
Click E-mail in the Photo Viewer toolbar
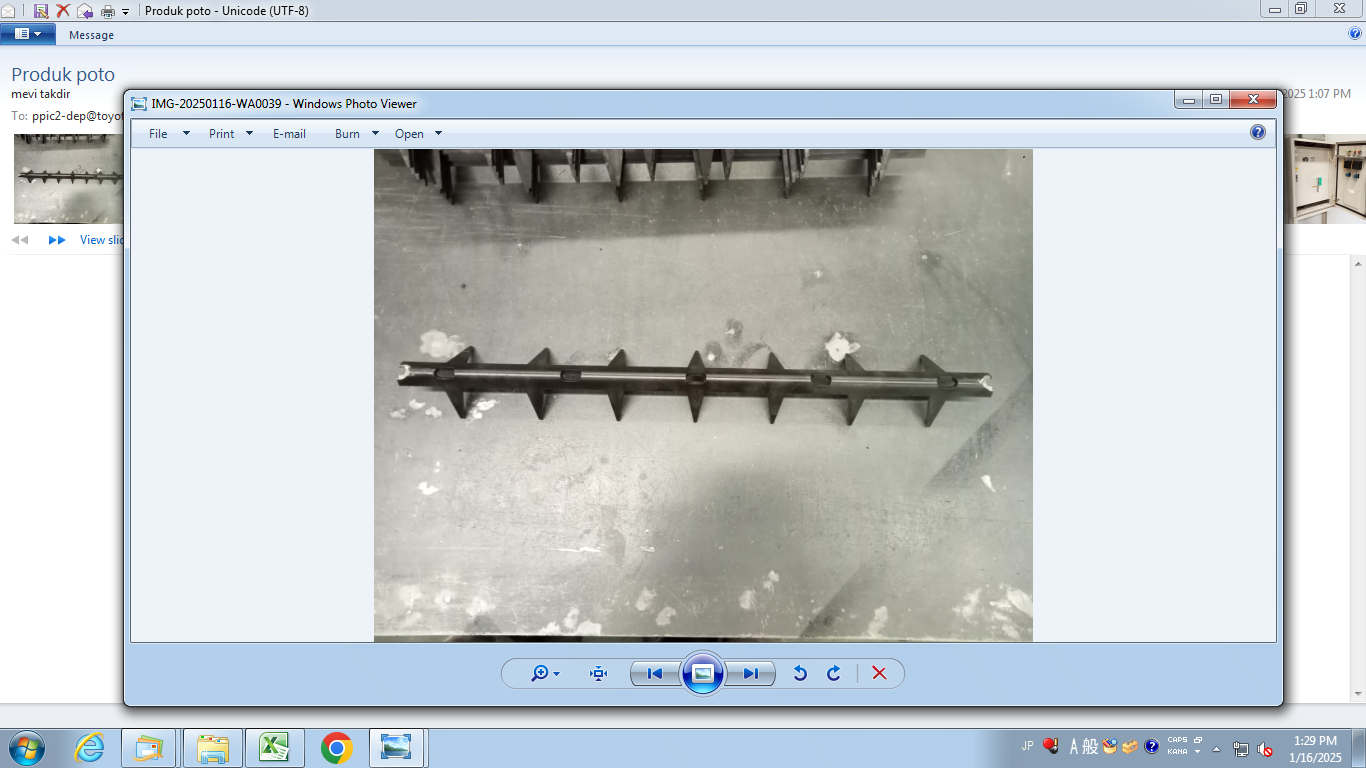coord(289,133)
